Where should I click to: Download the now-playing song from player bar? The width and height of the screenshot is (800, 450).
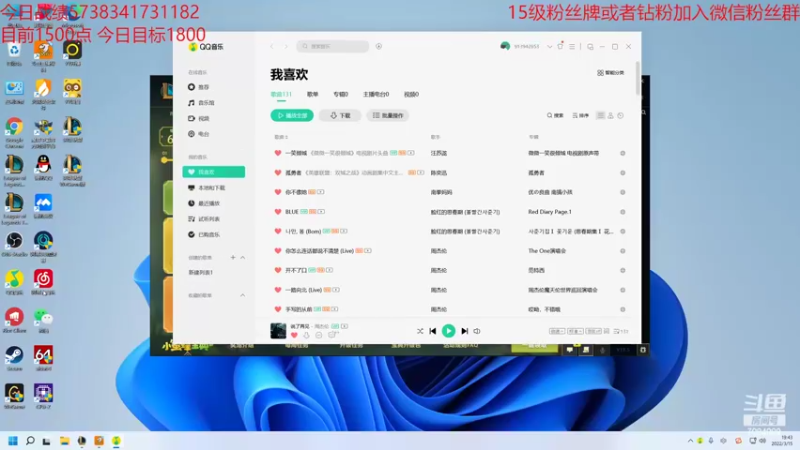click(306, 335)
